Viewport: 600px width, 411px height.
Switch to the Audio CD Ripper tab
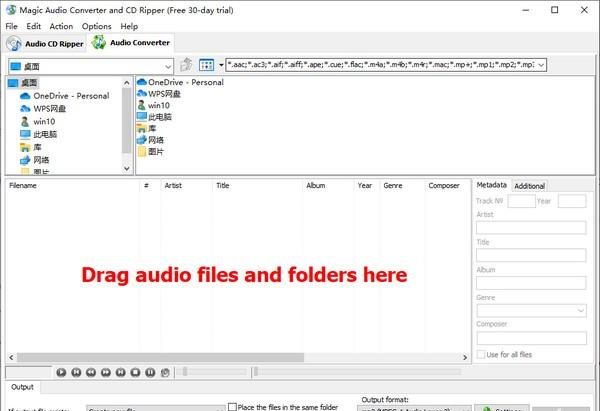pyautogui.click(x=46, y=44)
